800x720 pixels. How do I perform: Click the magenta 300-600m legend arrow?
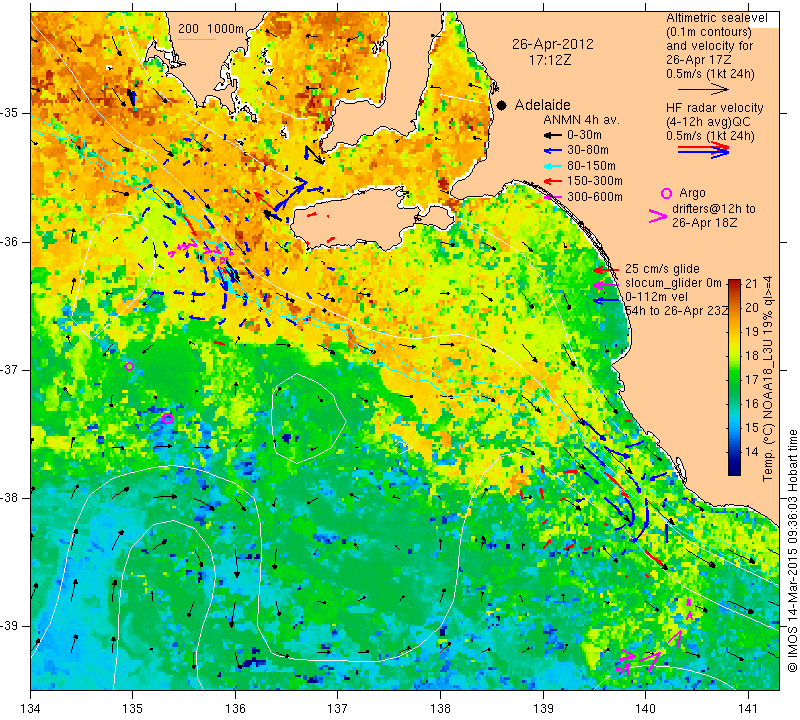[x=553, y=196]
